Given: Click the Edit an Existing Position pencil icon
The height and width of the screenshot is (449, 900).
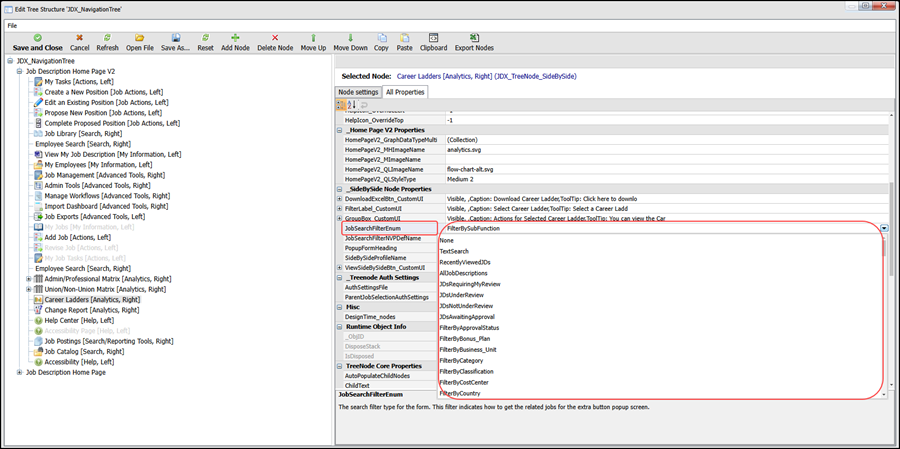Looking at the screenshot, I should tap(39, 102).
